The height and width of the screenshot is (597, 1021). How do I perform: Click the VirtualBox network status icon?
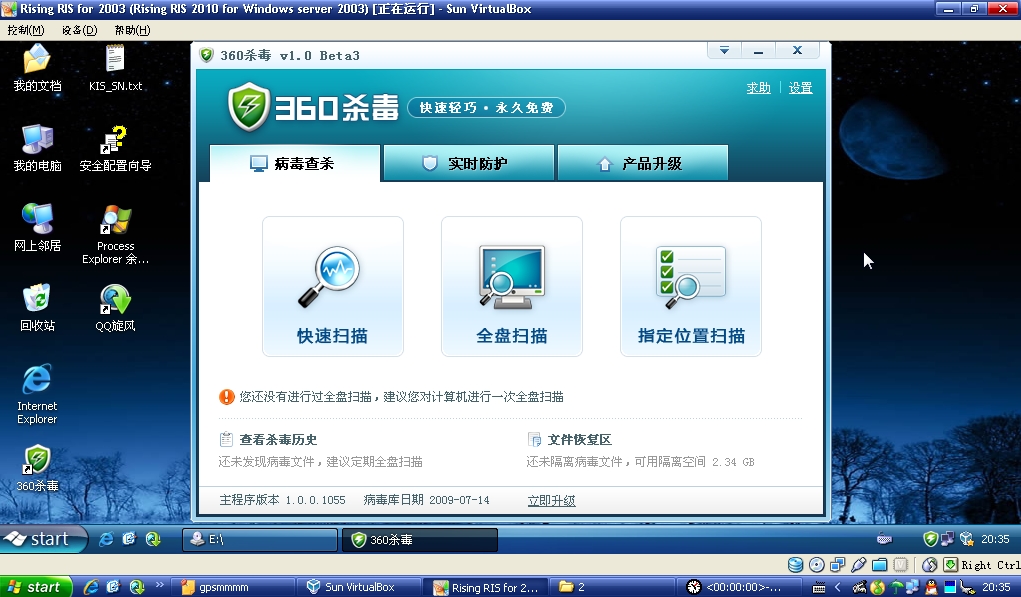pyautogui.click(x=837, y=564)
